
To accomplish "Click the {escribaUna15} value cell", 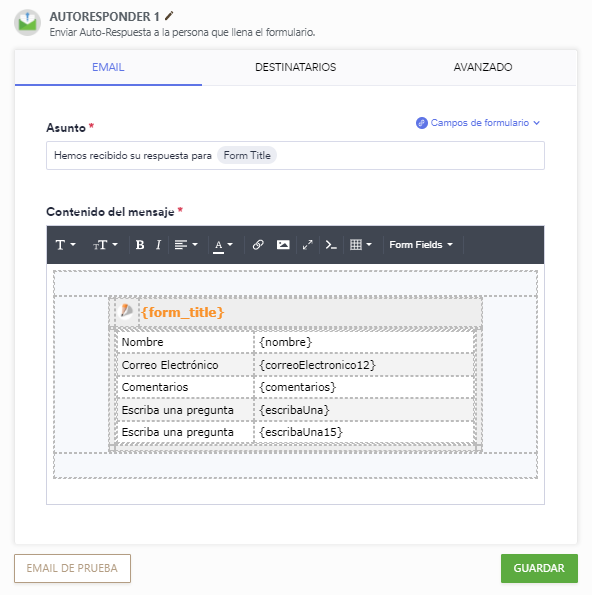I will point(364,432).
